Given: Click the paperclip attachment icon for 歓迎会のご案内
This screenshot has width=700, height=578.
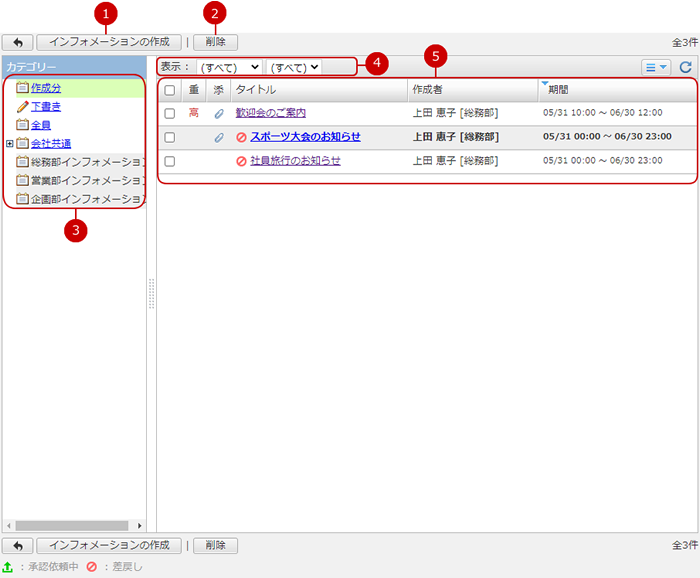Looking at the screenshot, I should click(x=219, y=113).
